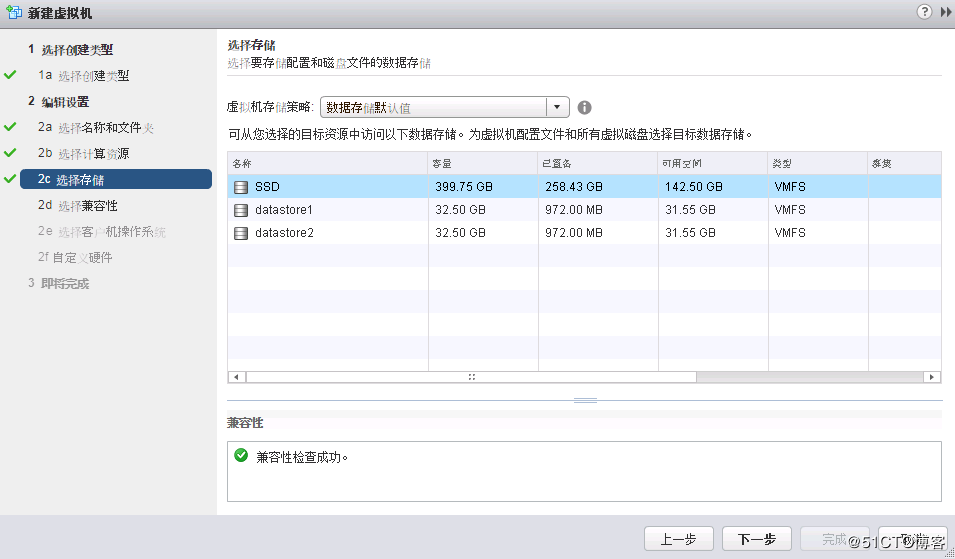This screenshot has height=559, width=955.
Task: Click the datastore2 disk icon
Action: pyautogui.click(x=240, y=233)
